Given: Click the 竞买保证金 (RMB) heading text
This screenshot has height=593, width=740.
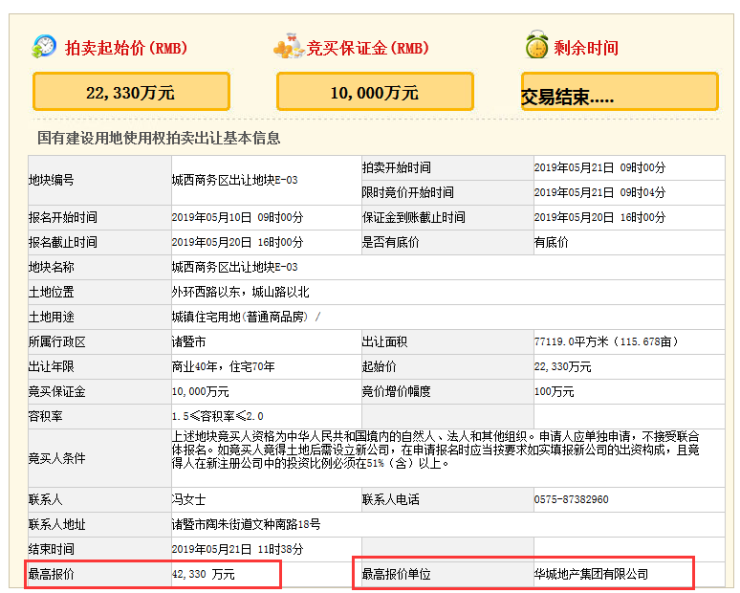Looking at the screenshot, I should coord(367,48).
